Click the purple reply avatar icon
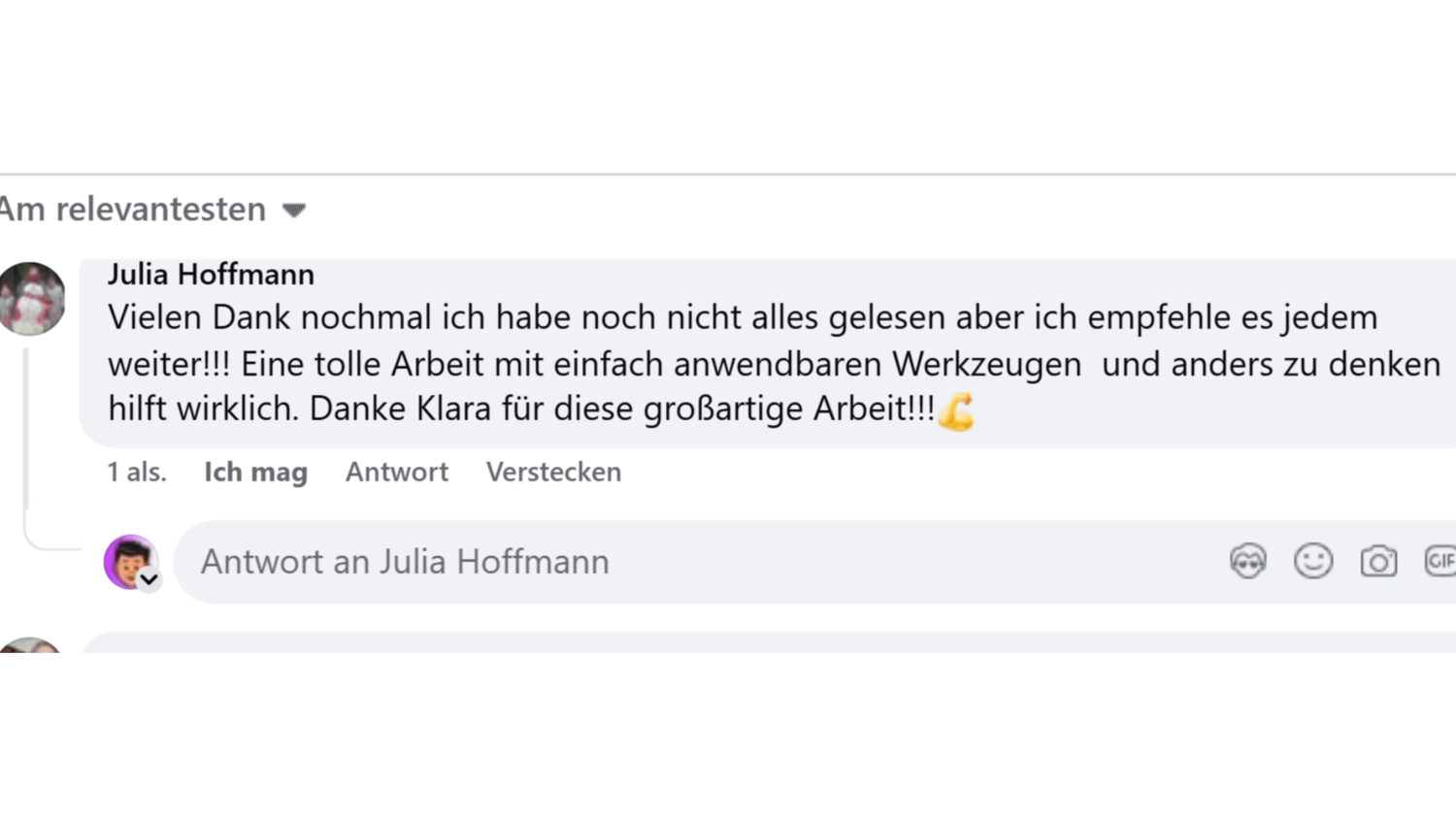 (x=128, y=560)
